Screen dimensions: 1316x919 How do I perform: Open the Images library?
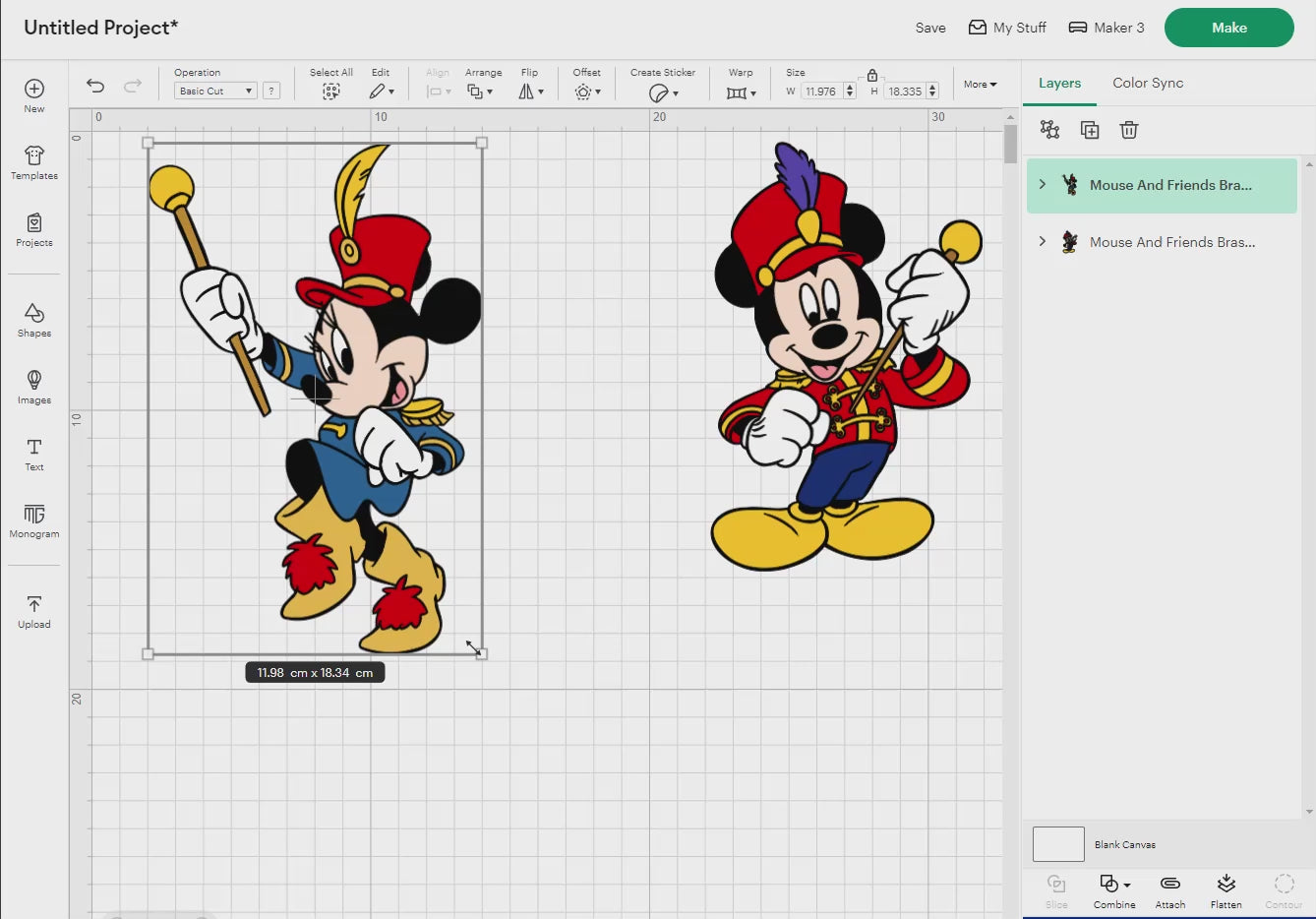click(34, 387)
